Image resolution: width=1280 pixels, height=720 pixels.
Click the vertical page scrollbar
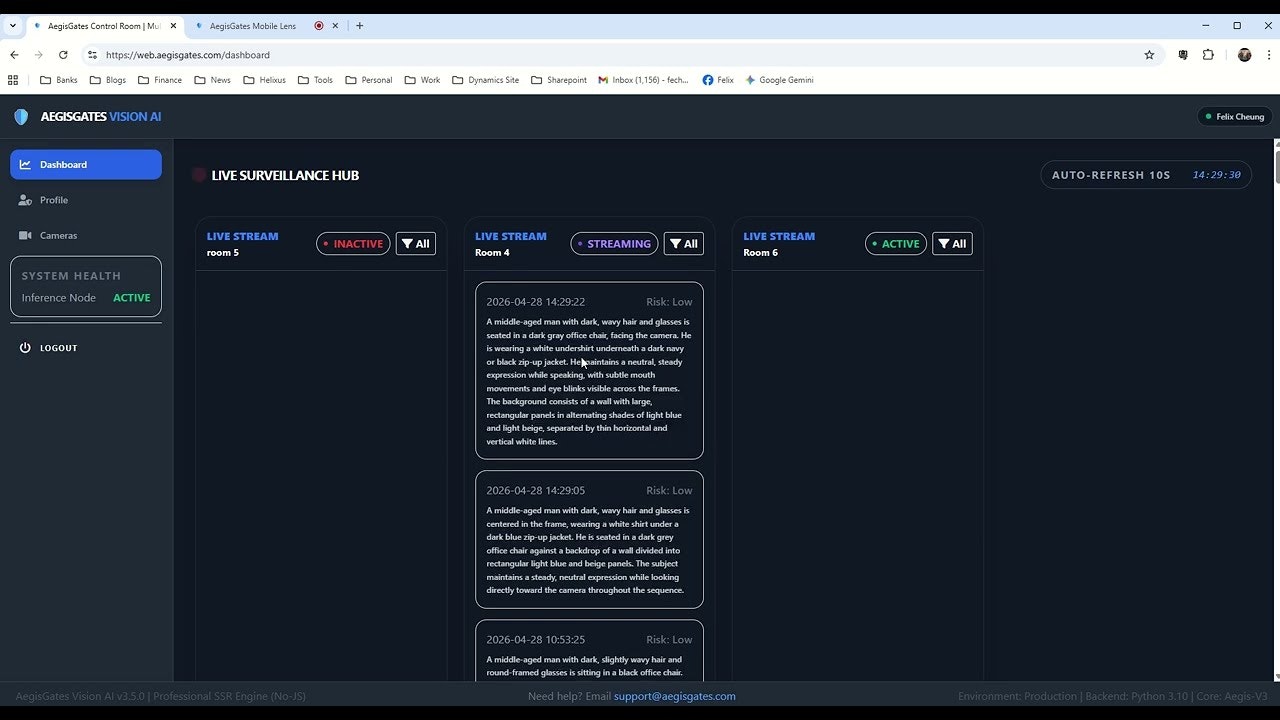1274,165
